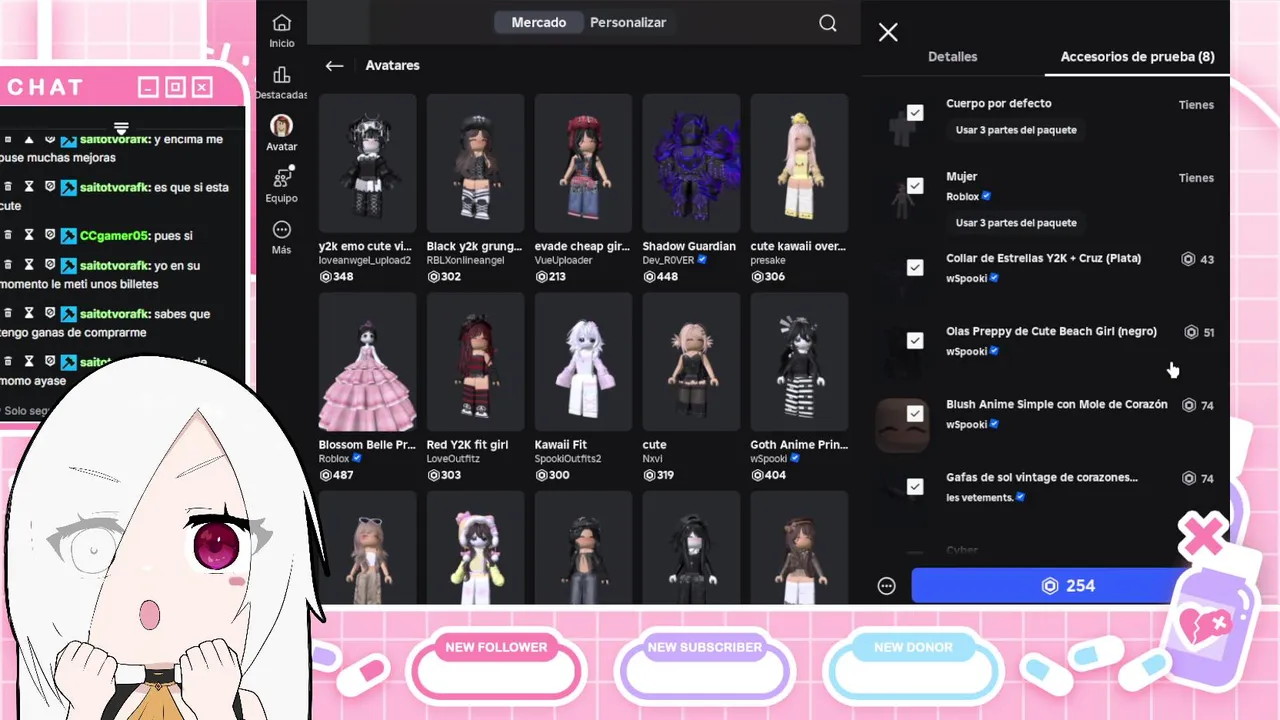Click LoveOutfitz creator name
Screen dimensions: 1280x720
pyautogui.click(x=454, y=459)
